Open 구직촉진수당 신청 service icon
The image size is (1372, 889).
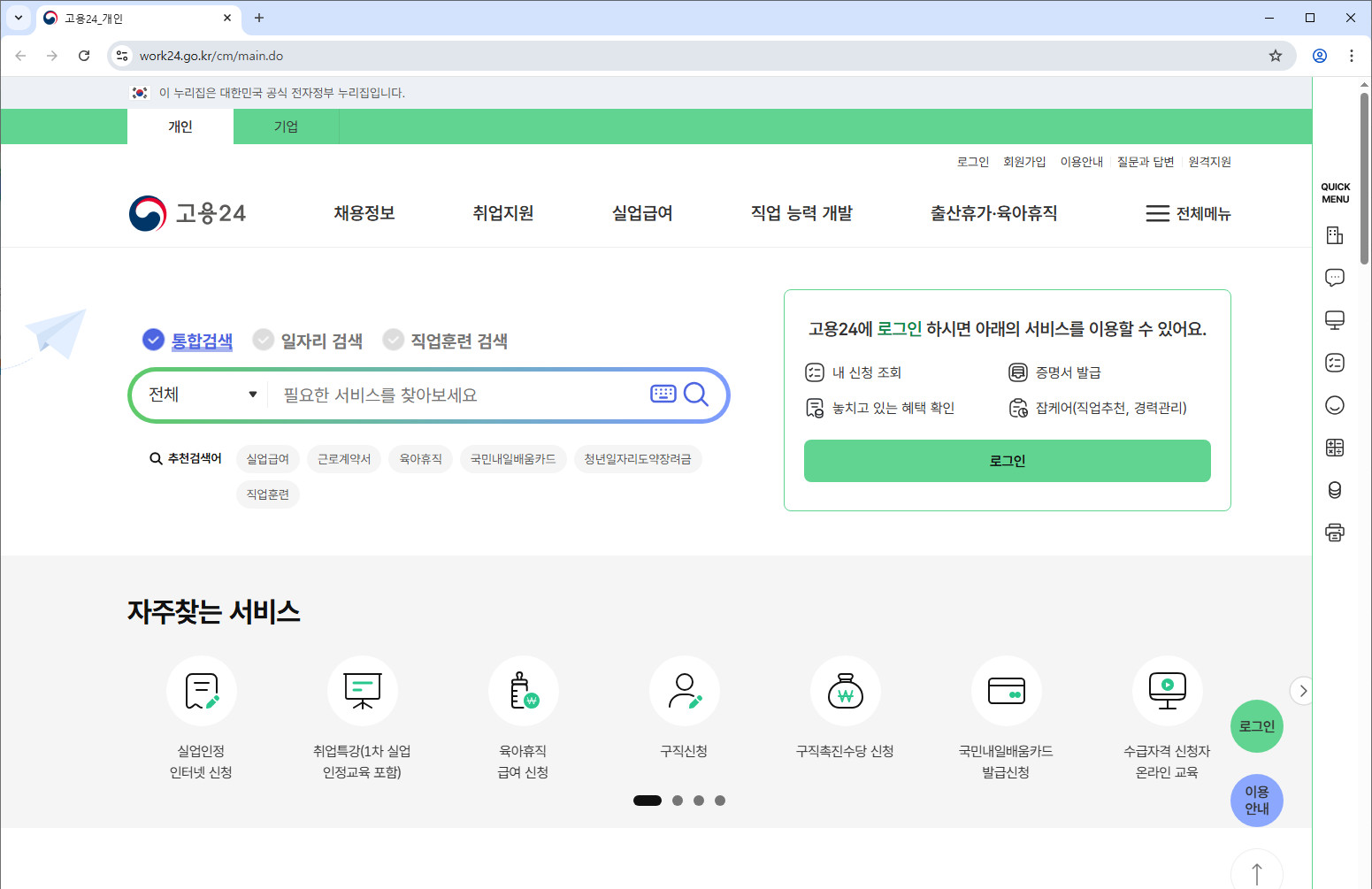[x=846, y=691]
